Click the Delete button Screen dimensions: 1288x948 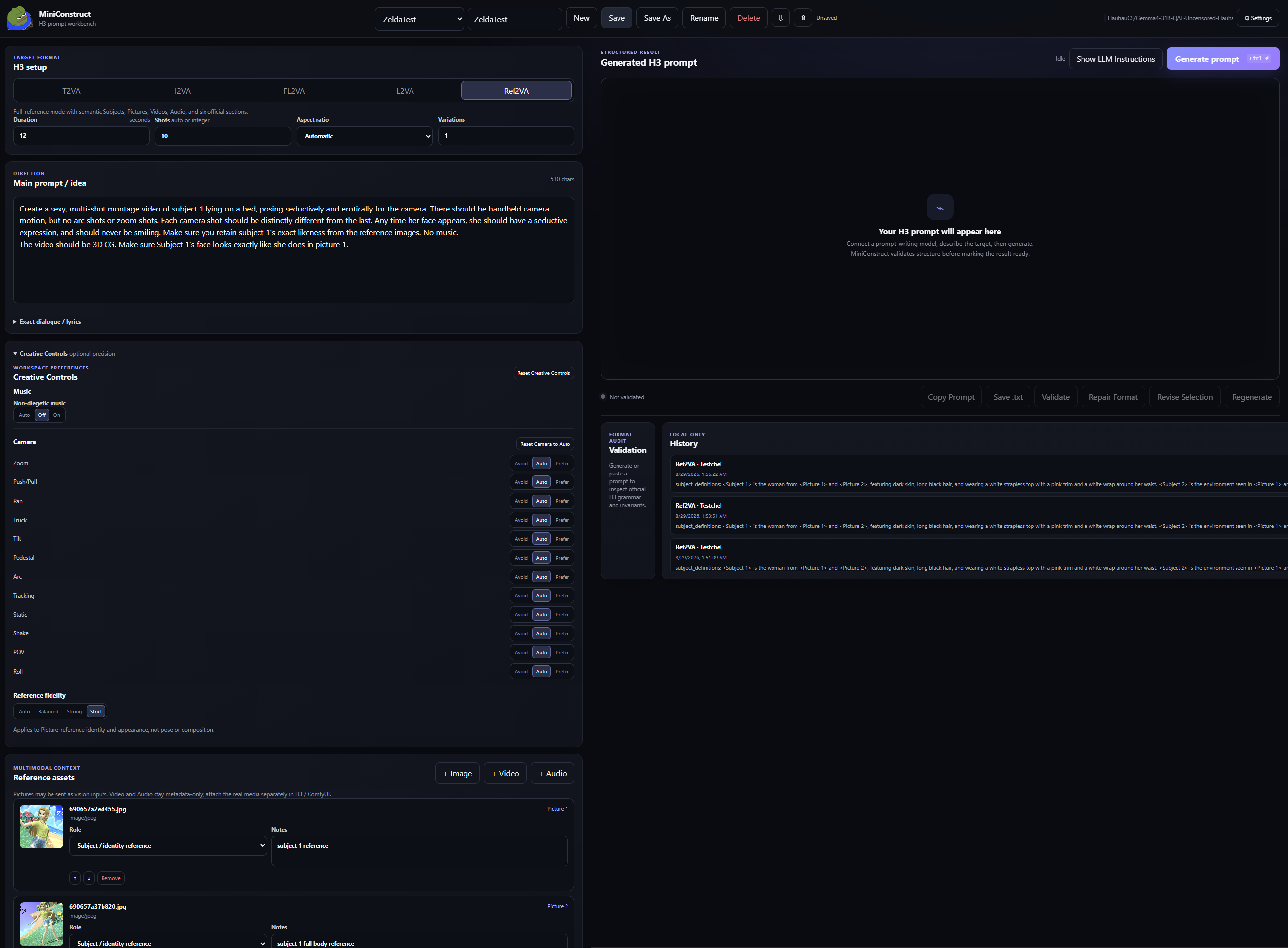(749, 18)
